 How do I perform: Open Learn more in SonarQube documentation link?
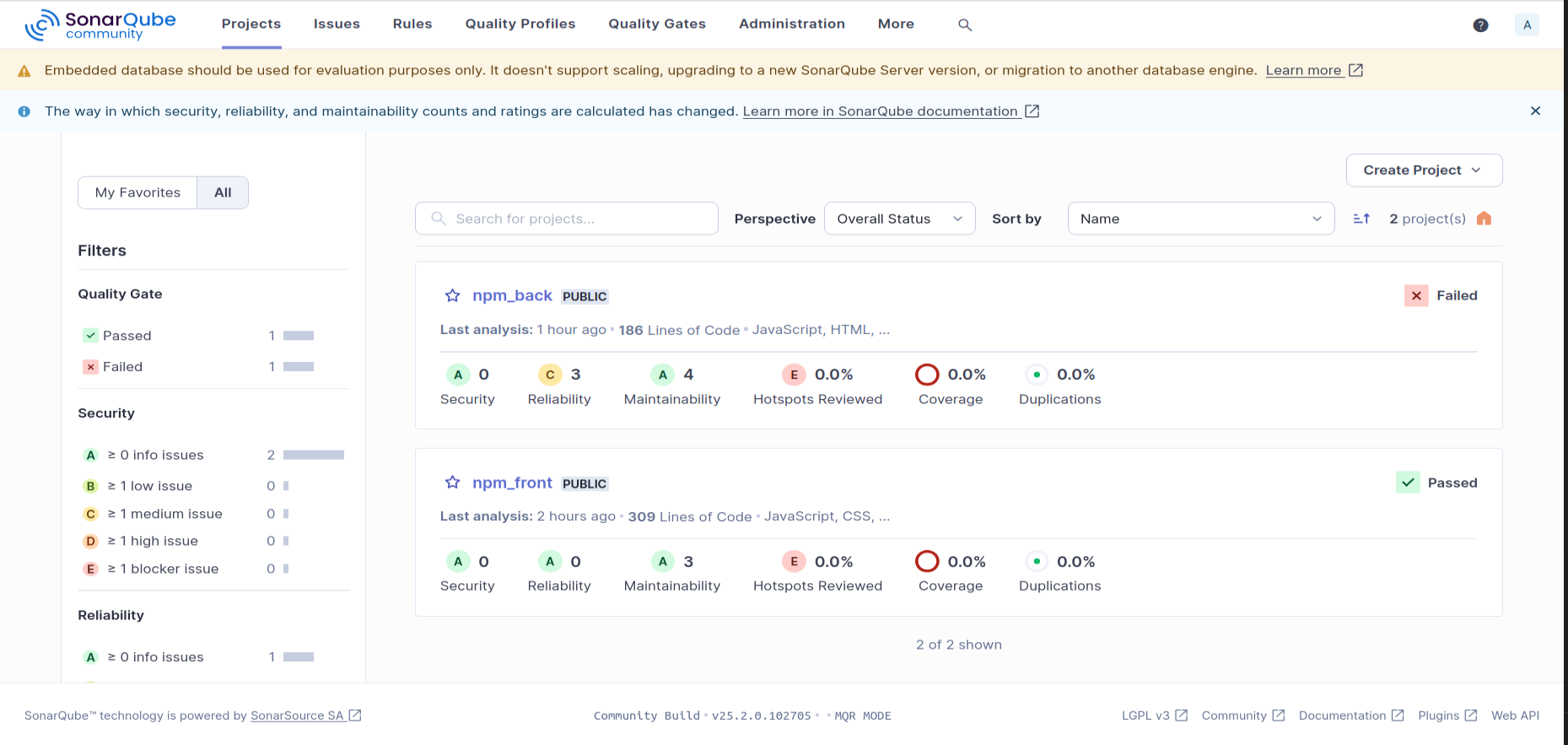[891, 111]
